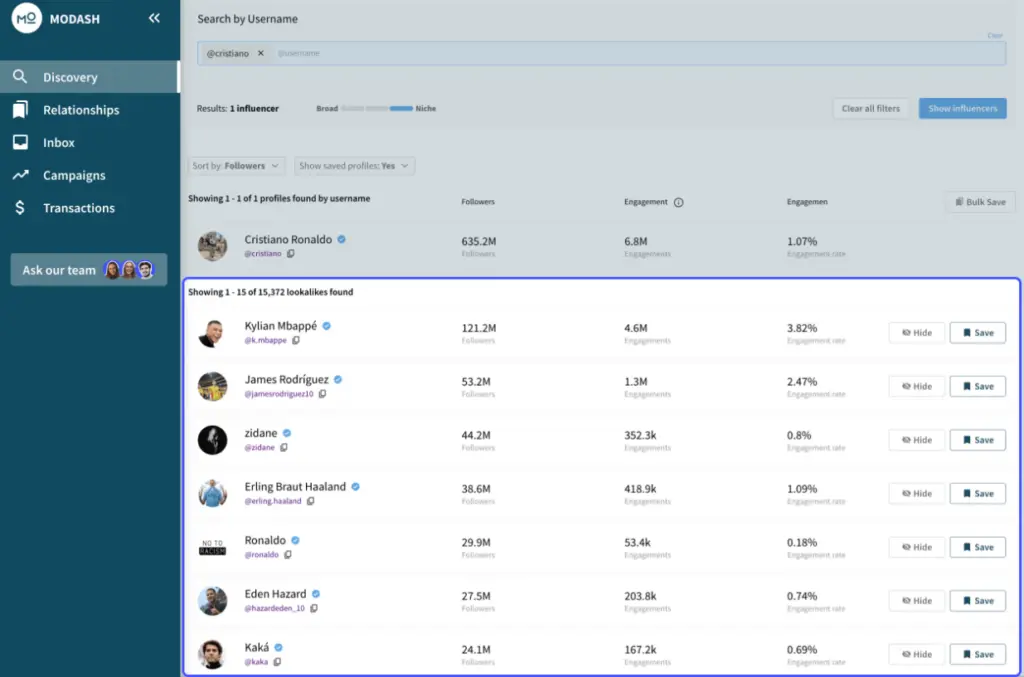Collapse the sidebar with double chevron icon
Image resolution: width=1024 pixels, height=677 pixels.
(x=154, y=18)
